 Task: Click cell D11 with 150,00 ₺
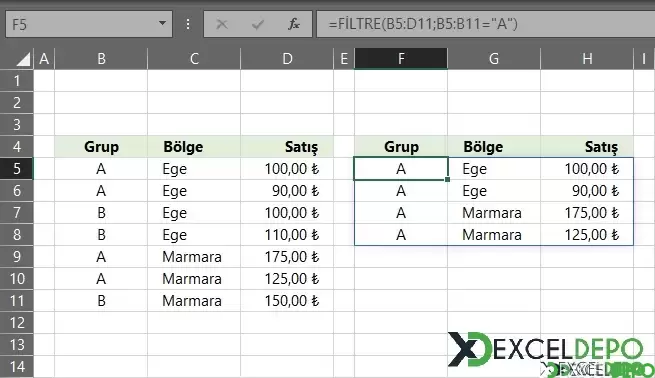tap(287, 301)
